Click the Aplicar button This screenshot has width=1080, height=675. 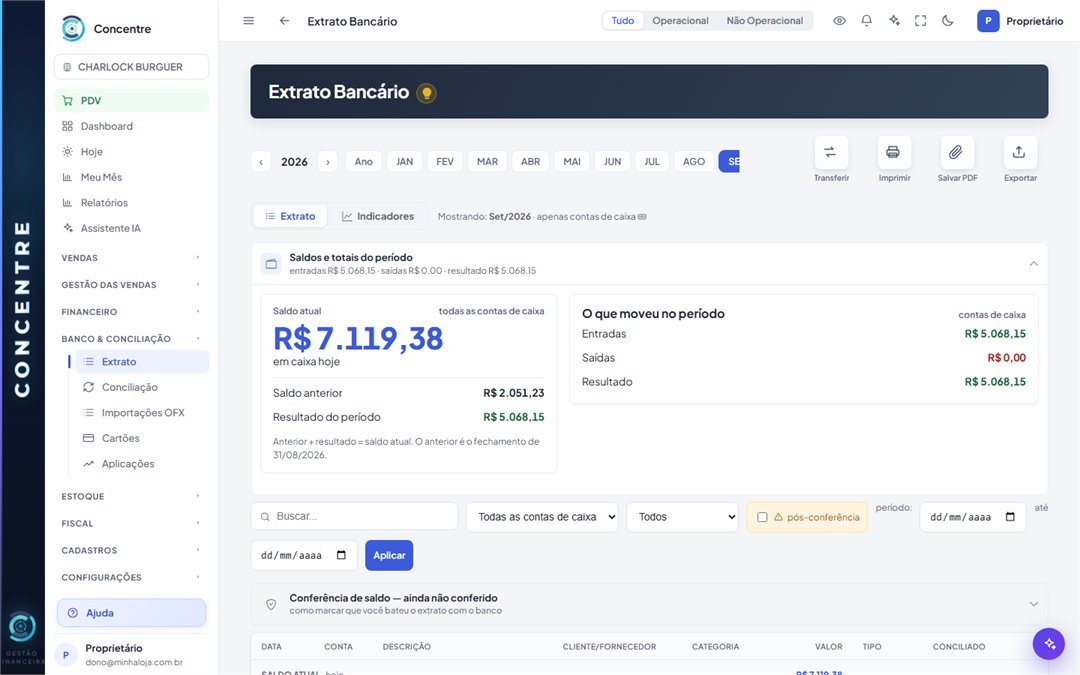coord(389,555)
